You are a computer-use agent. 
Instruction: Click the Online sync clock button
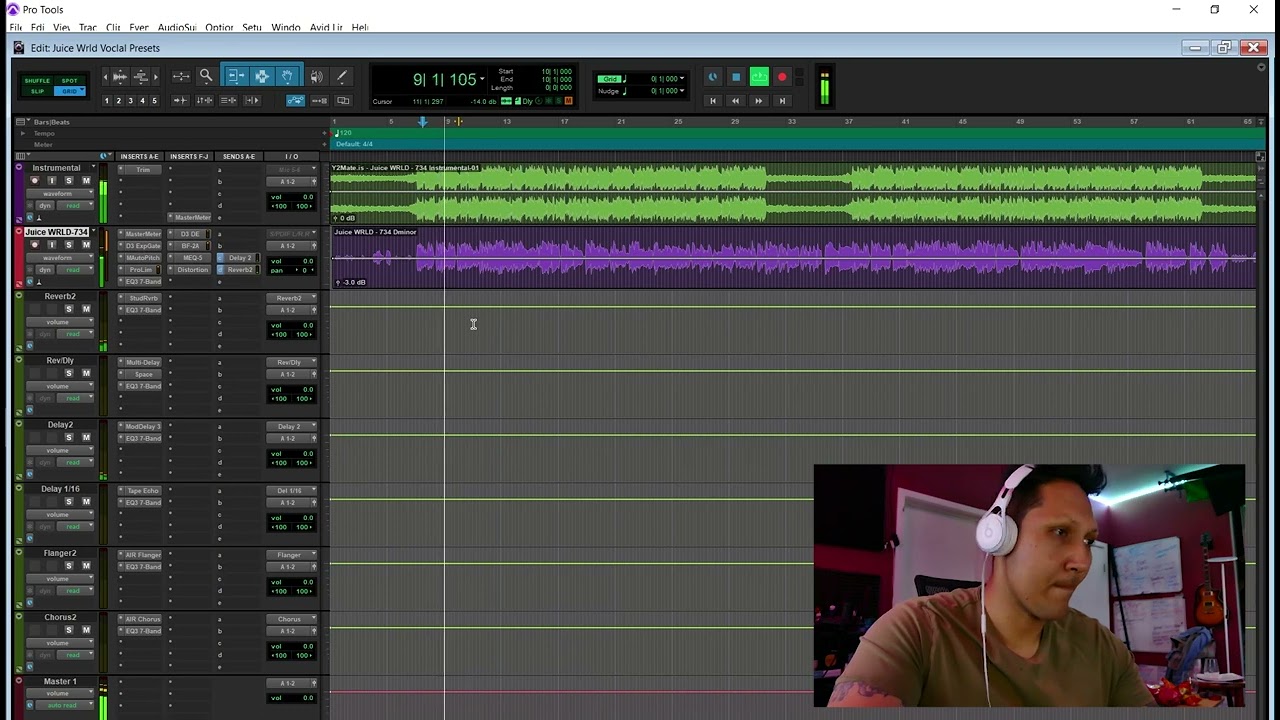tap(712, 77)
